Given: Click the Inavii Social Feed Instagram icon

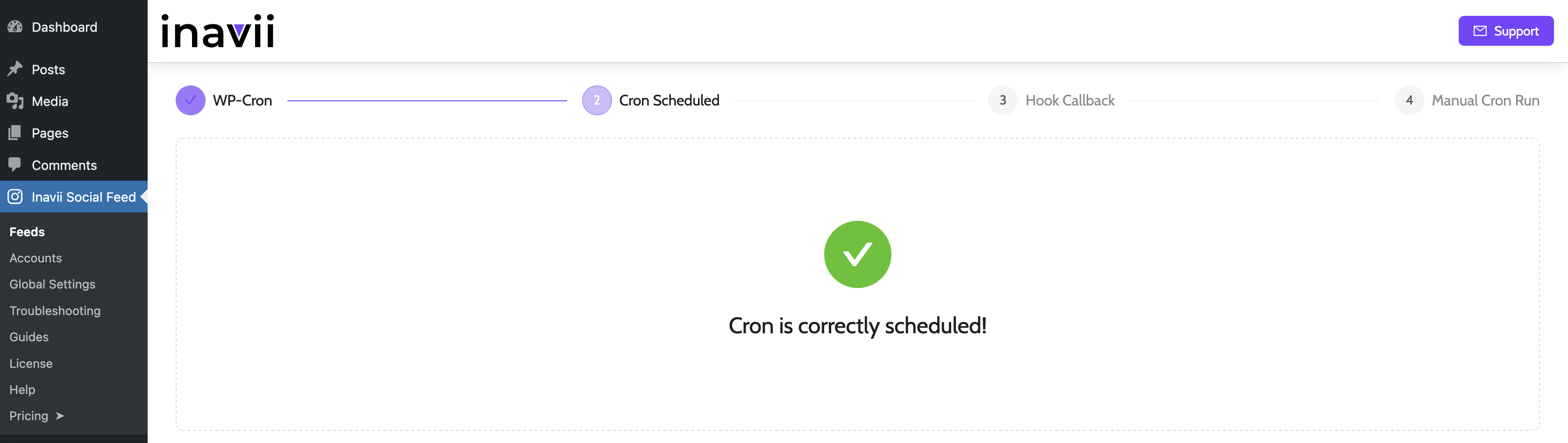Looking at the screenshot, I should (15, 197).
